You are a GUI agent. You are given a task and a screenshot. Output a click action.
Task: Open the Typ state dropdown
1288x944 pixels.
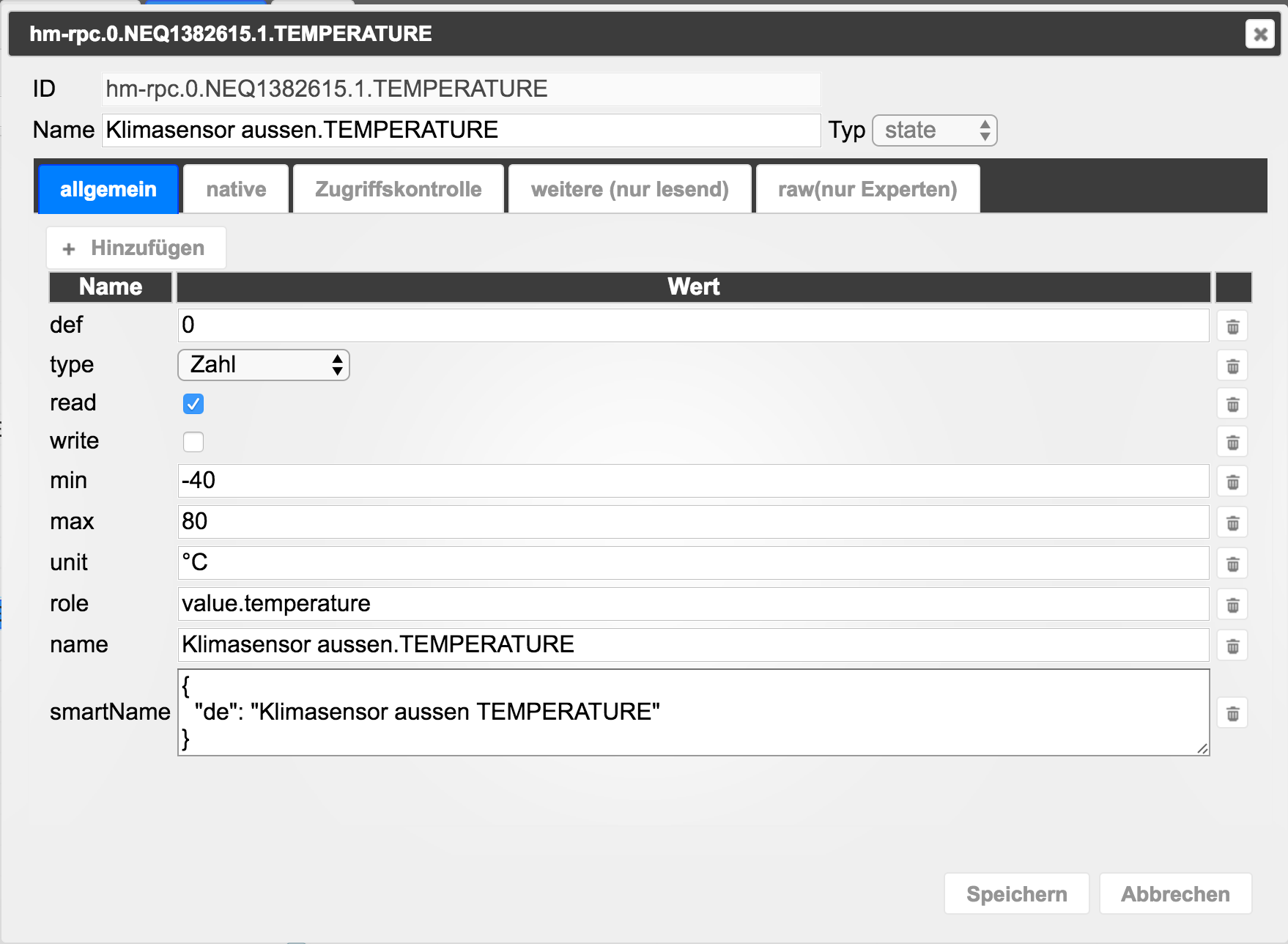point(934,130)
